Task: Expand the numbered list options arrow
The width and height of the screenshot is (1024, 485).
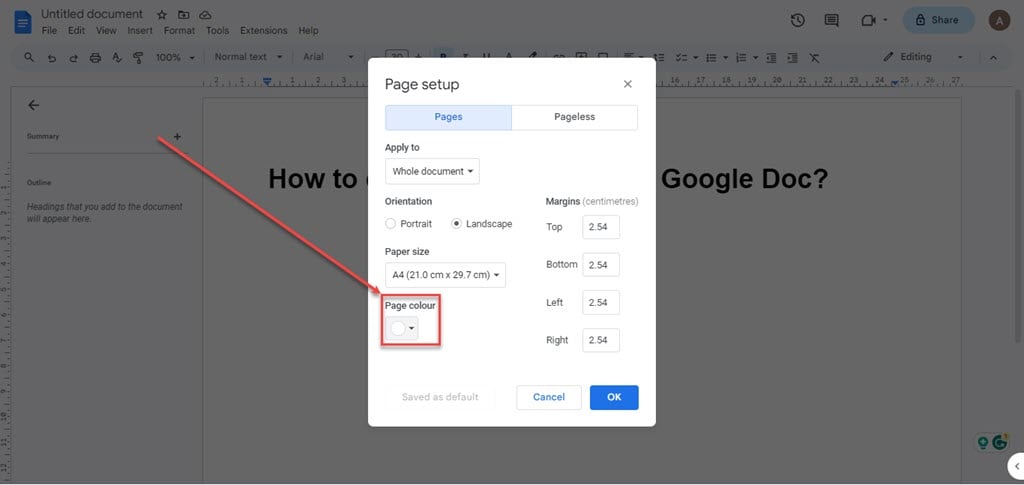Action: point(756,57)
